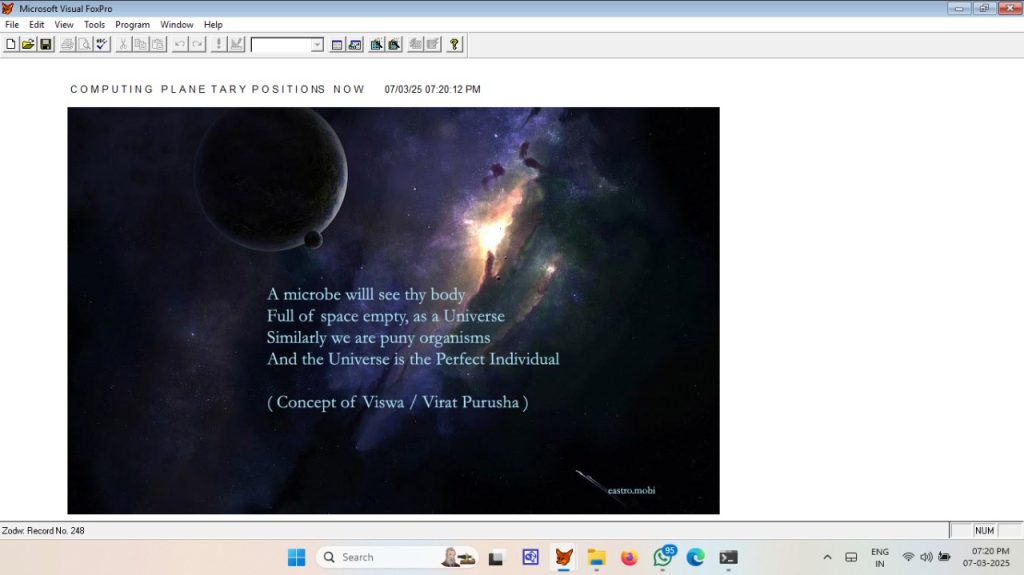Screen dimensions: 1024x575
Task: Open the Help menu
Action: pos(213,24)
